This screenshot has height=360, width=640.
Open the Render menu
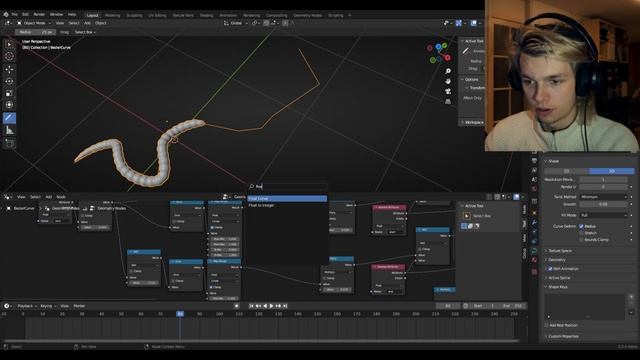pos(39,15)
